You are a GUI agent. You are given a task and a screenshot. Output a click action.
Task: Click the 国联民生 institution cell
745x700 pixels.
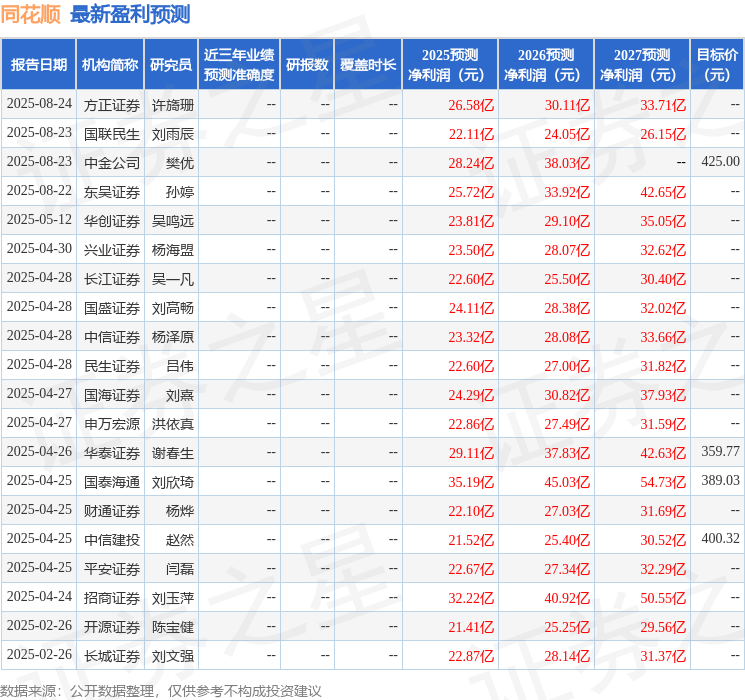(112, 134)
